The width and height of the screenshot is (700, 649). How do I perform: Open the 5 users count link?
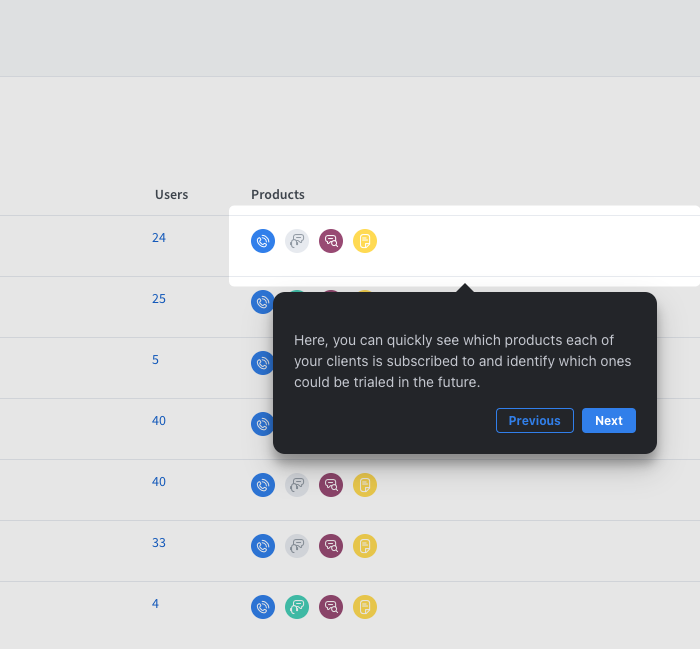[x=156, y=360]
